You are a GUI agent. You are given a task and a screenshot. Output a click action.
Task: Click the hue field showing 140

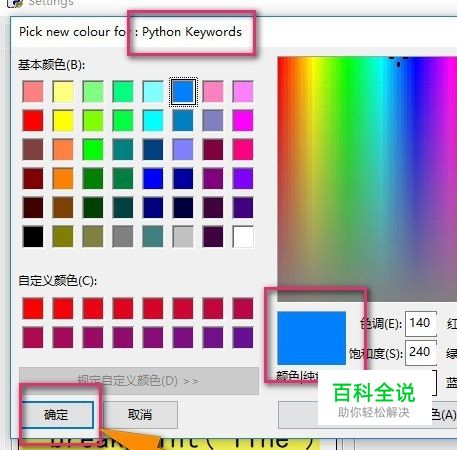click(x=421, y=324)
